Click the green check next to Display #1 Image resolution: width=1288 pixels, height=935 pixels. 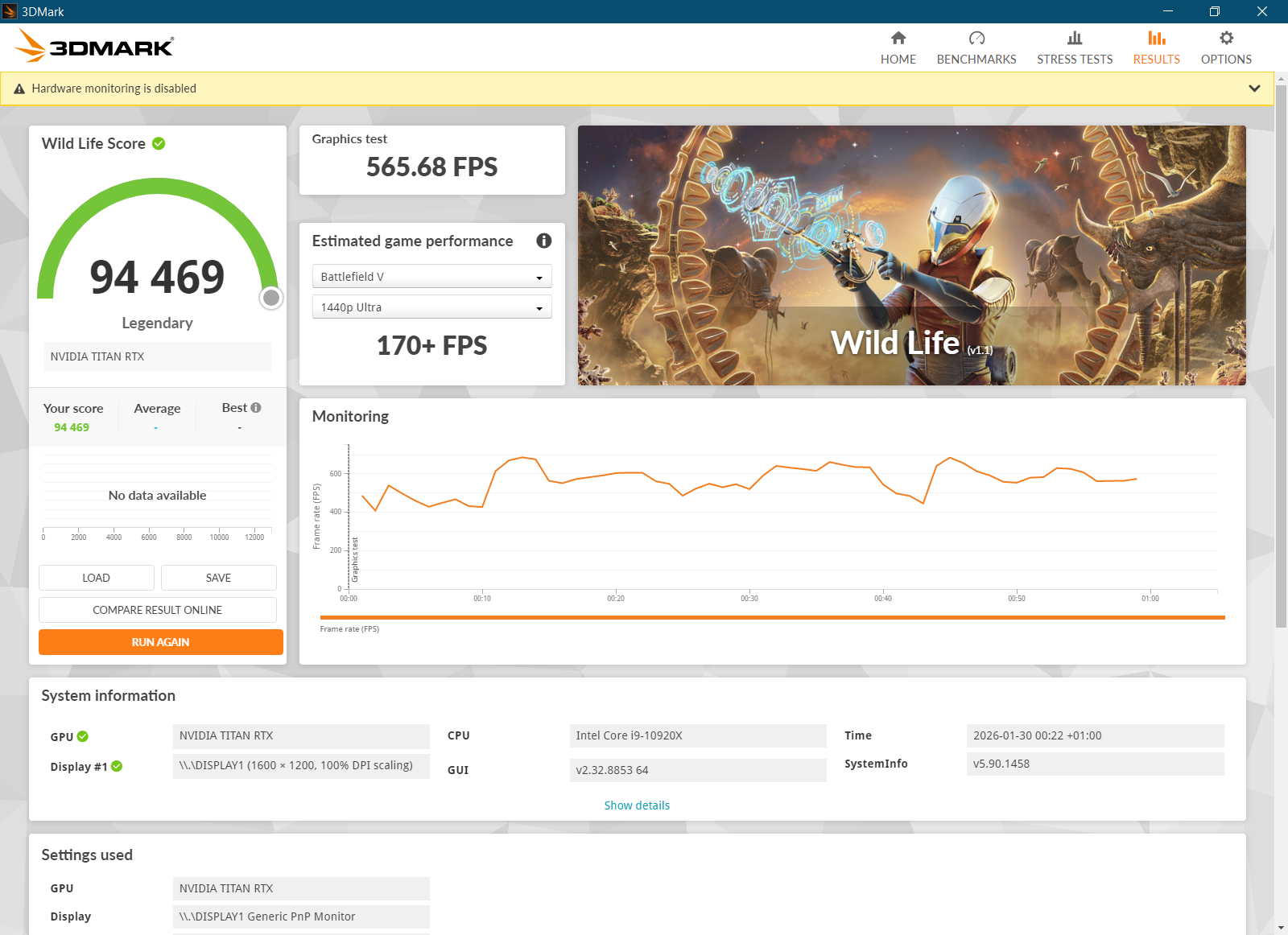(117, 766)
